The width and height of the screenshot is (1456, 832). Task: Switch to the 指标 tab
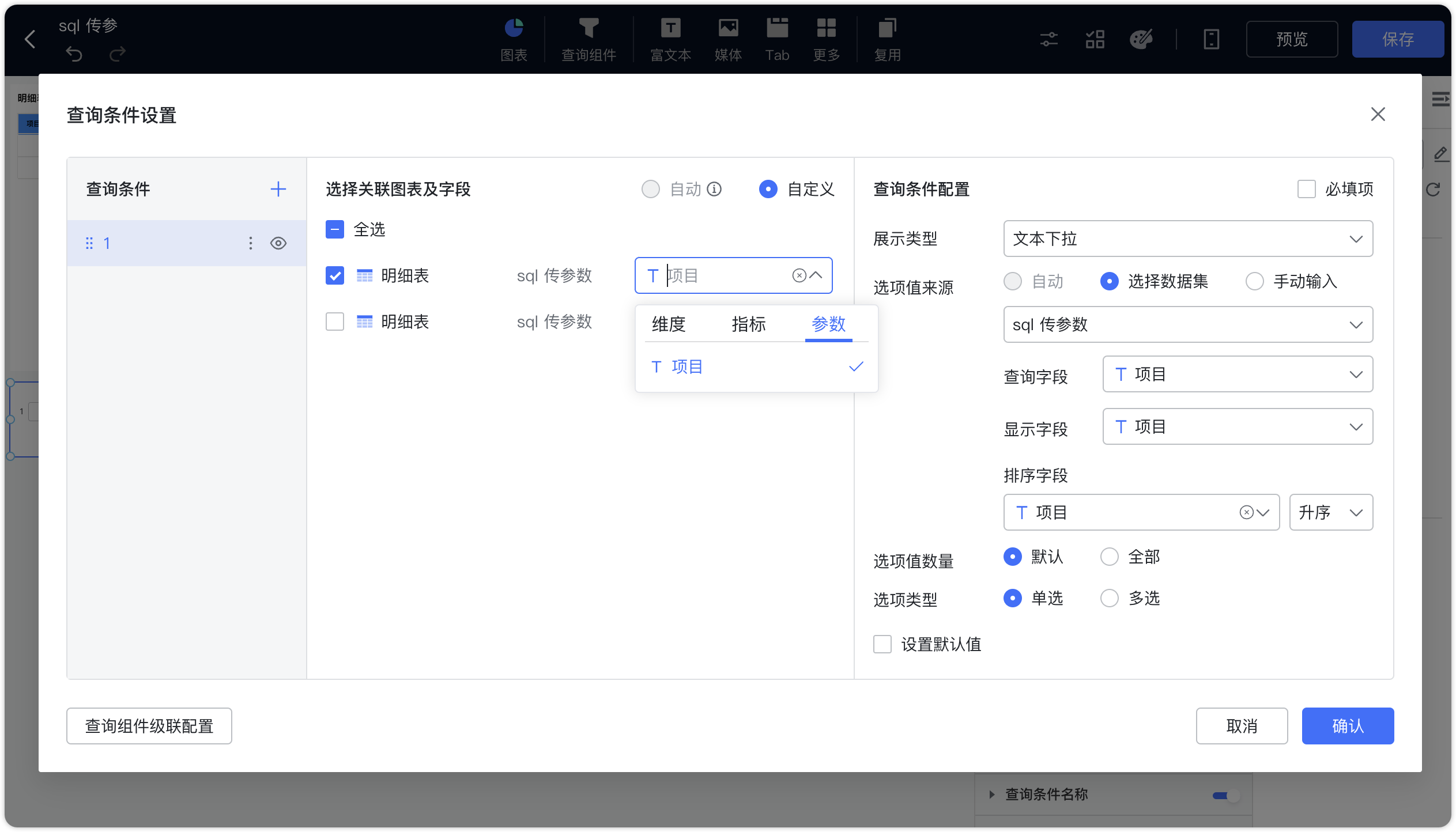748,324
